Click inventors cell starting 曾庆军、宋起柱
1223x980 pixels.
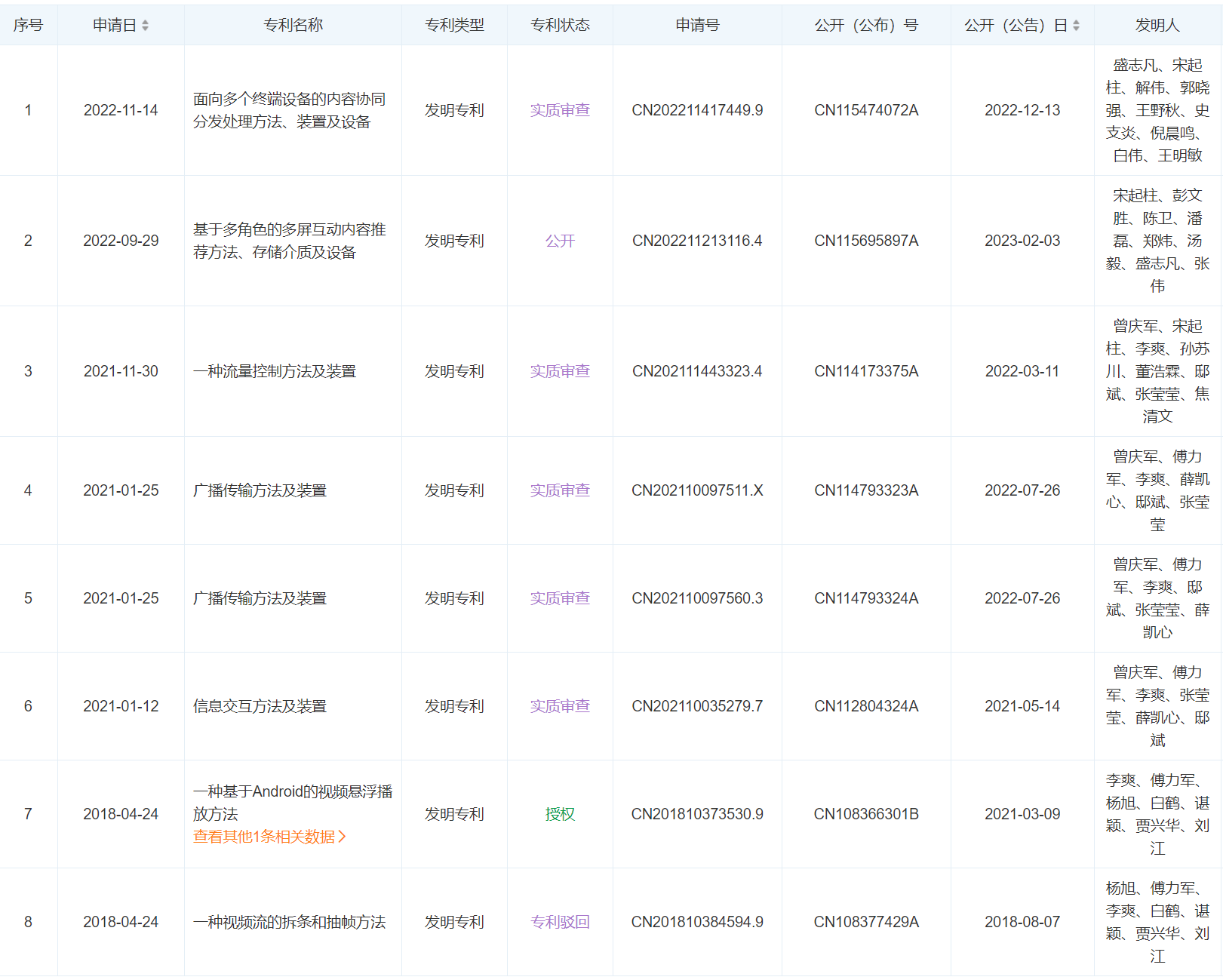tap(1157, 371)
